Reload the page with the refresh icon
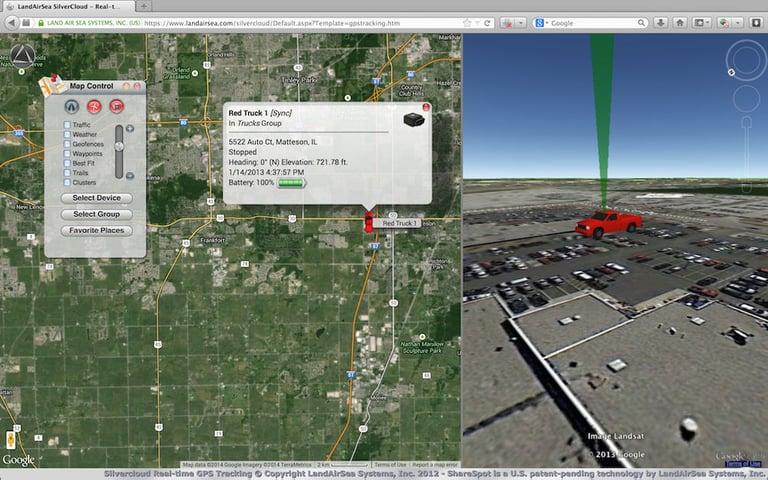This screenshot has height=480, width=768. click(487, 23)
